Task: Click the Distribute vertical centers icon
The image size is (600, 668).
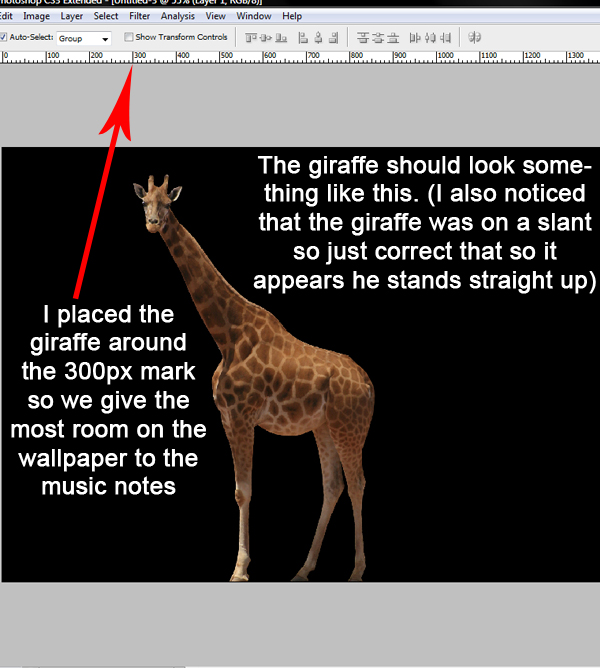Action: [378, 38]
